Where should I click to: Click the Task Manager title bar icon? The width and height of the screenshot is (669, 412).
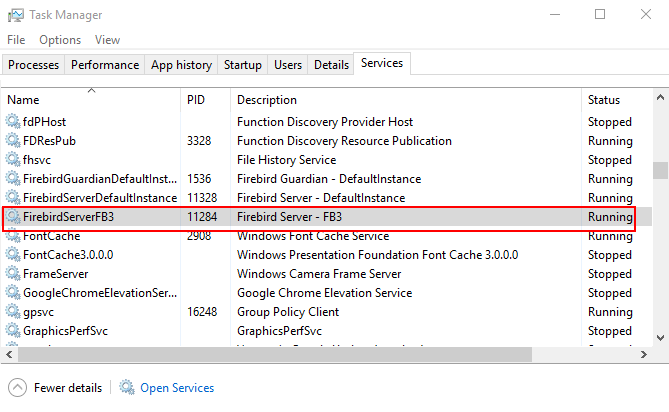(16, 15)
